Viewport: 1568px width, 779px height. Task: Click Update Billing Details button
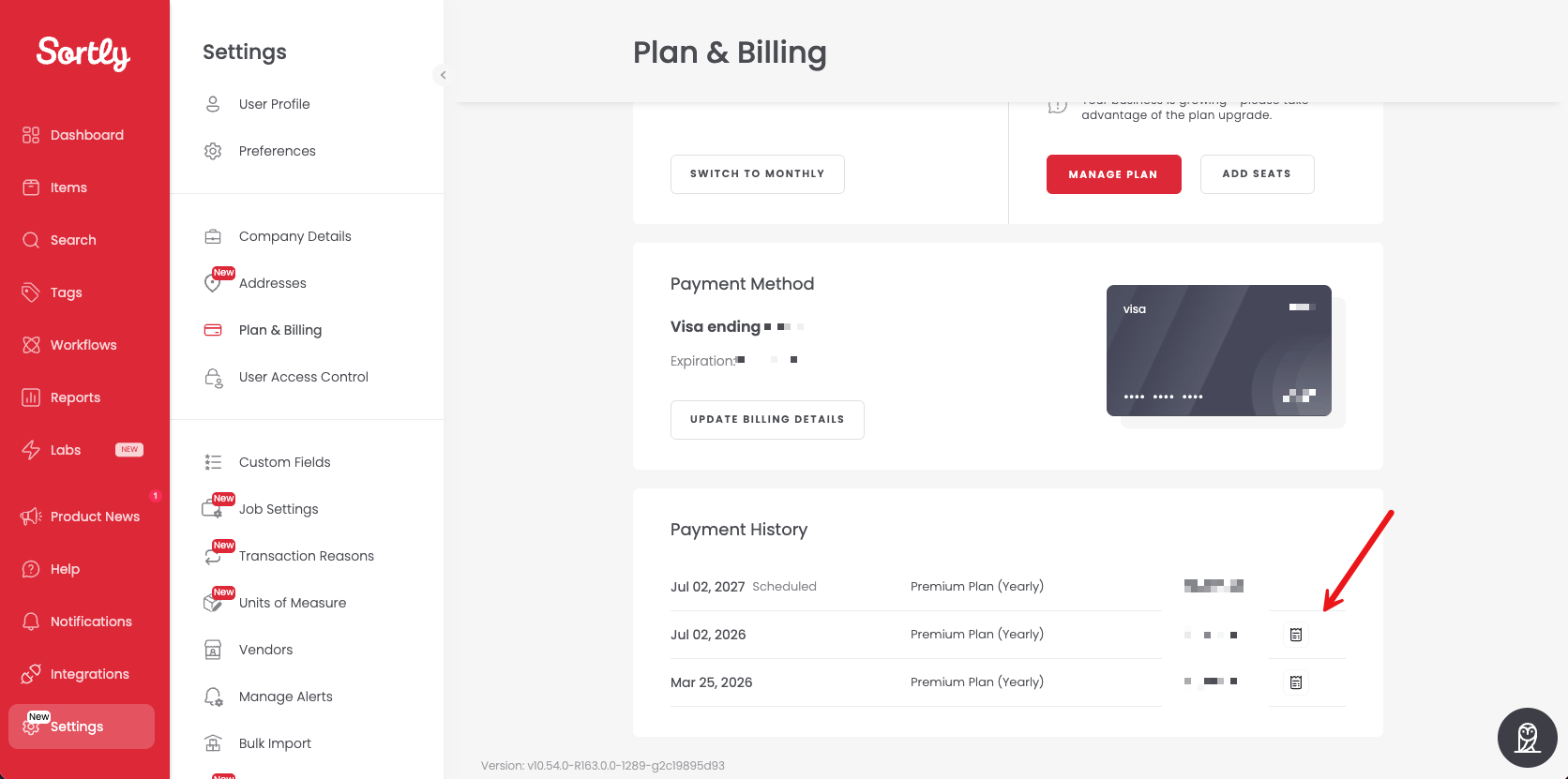[x=767, y=420]
